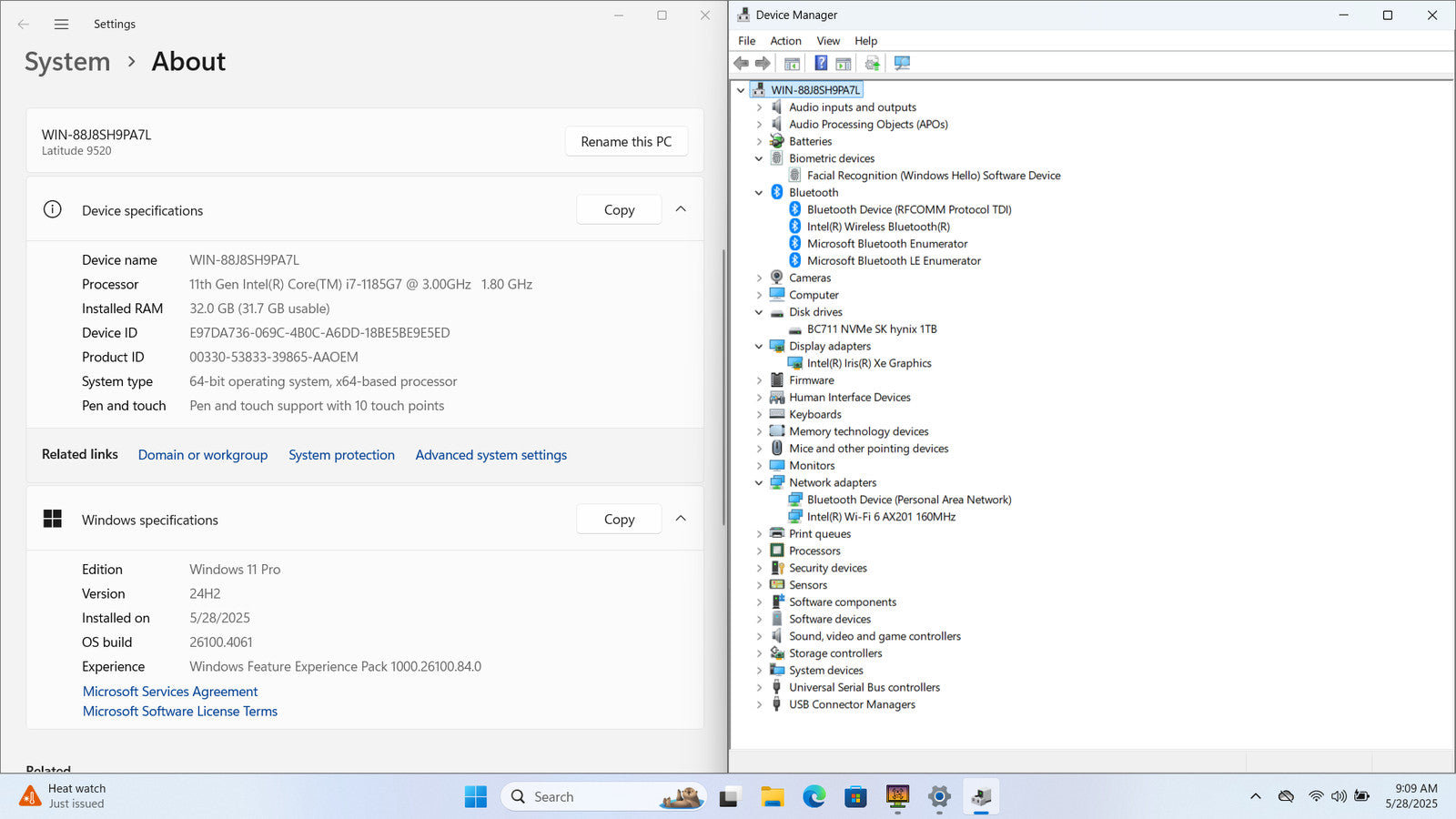1456x819 pixels.
Task: Click the Network adapters category icon
Action: 777,482
